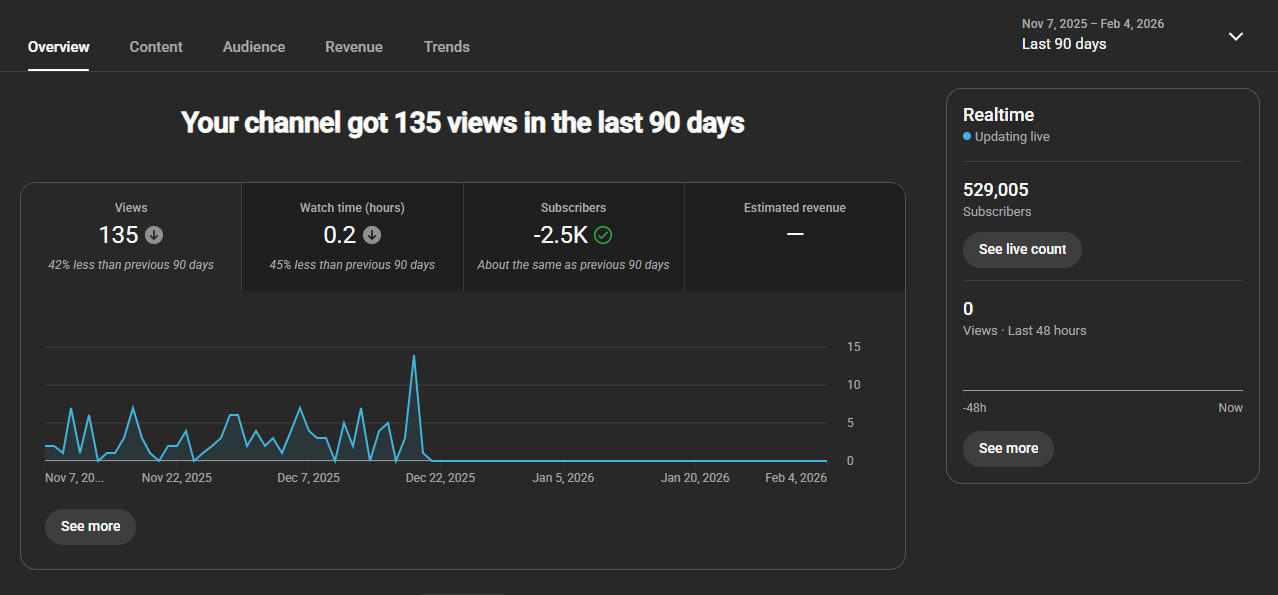Select the Views metric card

[x=131, y=237]
